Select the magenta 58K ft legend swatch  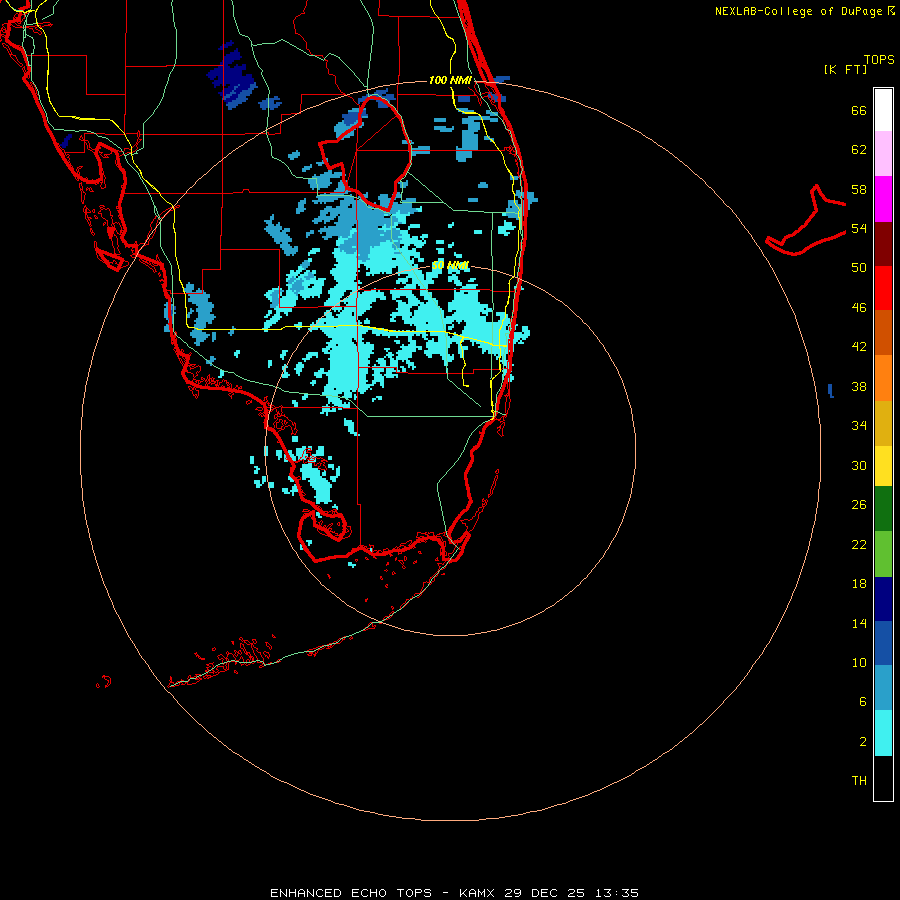tap(883, 199)
